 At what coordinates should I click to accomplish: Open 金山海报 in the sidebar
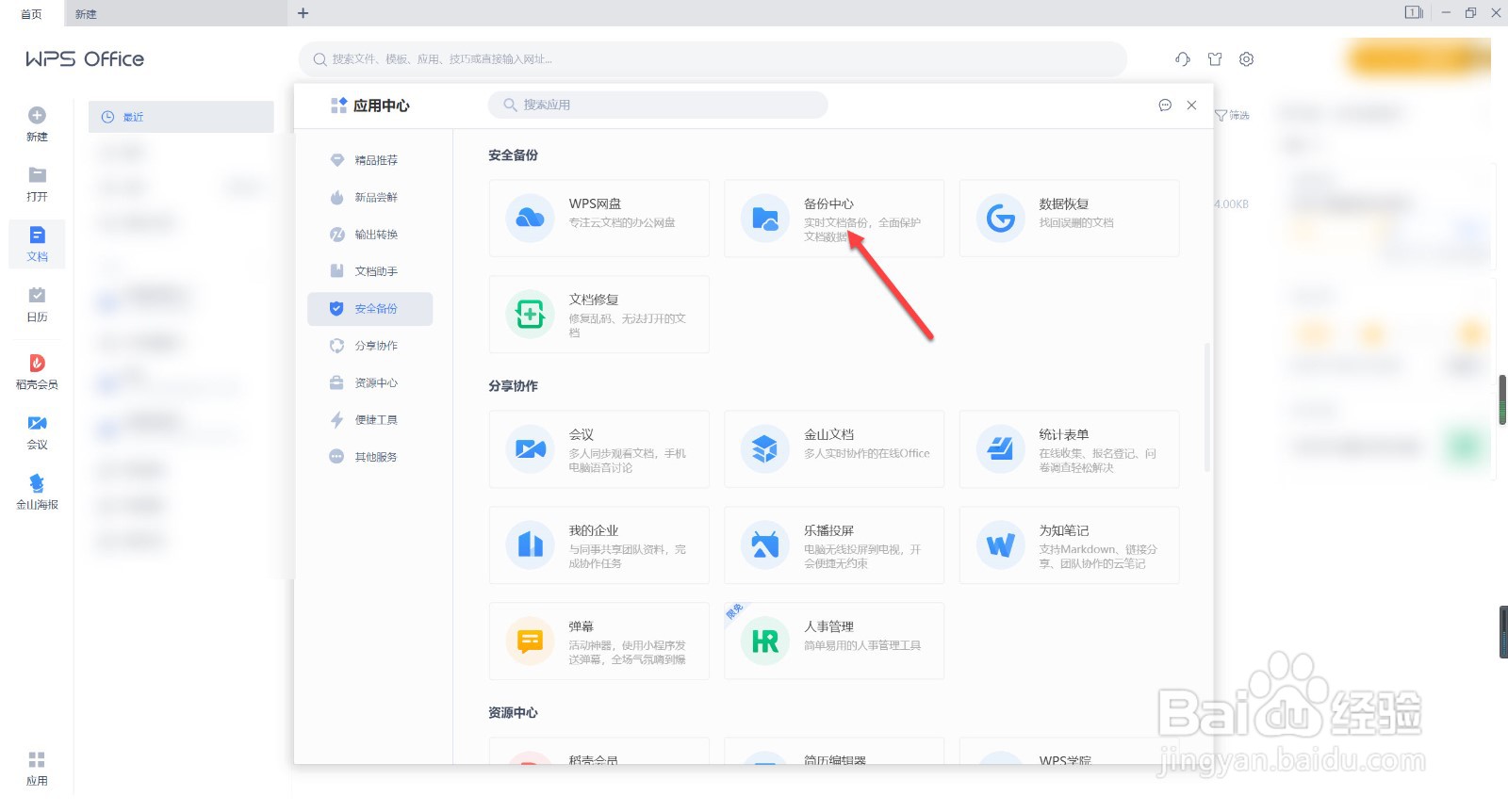pyautogui.click(x=37, y=493)
